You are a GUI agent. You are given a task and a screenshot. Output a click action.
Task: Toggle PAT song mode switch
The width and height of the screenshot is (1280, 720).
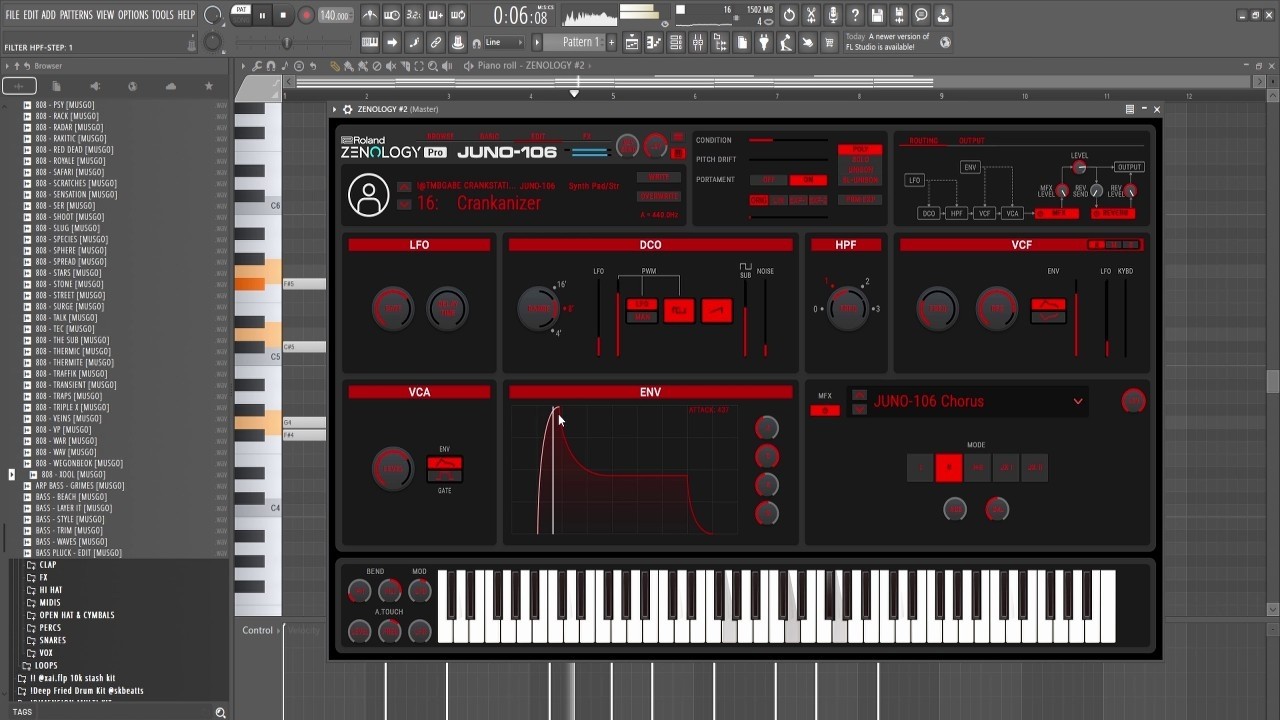pos(241,14)
